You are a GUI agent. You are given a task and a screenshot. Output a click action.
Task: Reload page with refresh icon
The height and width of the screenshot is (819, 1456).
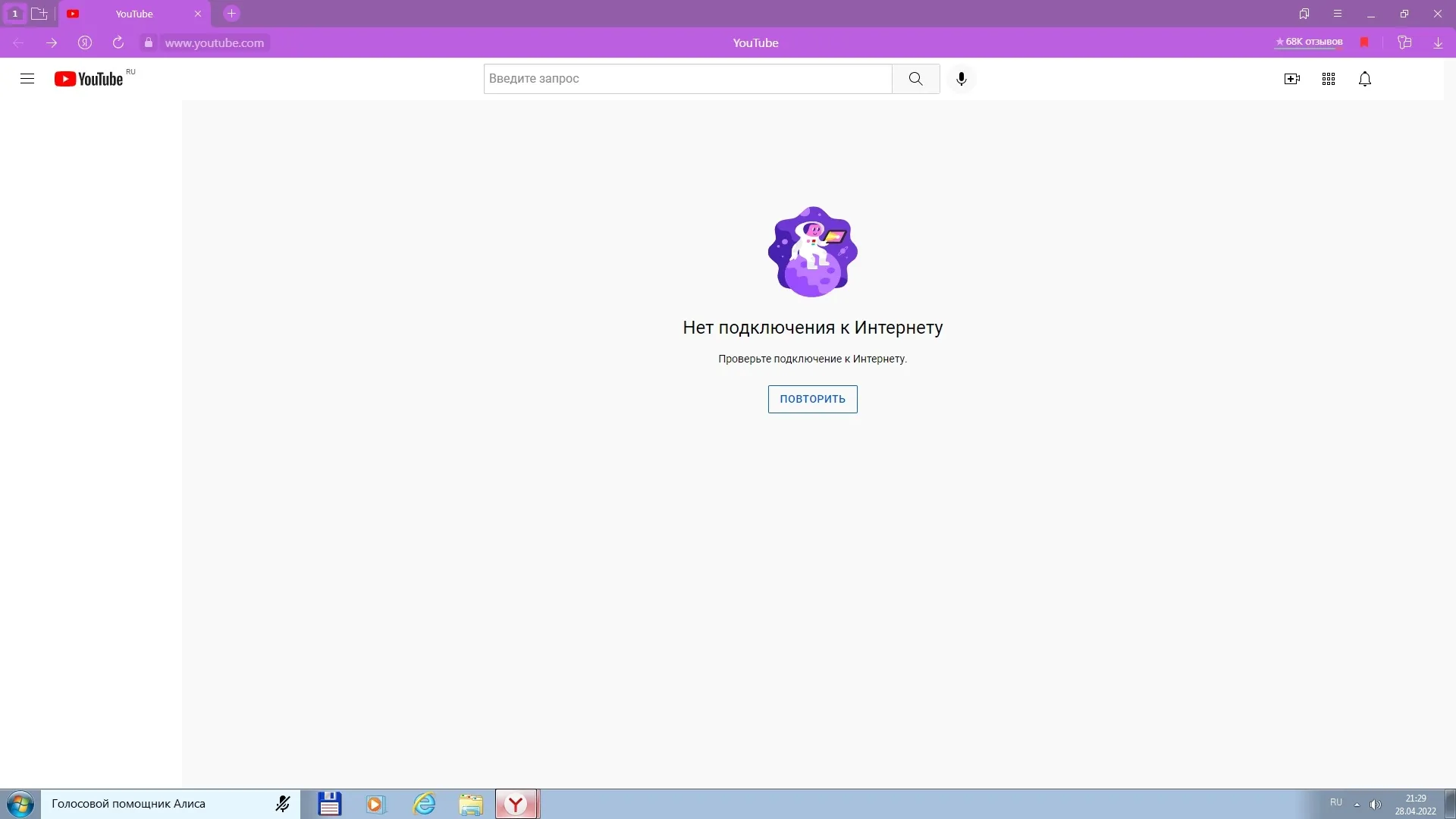118,42
